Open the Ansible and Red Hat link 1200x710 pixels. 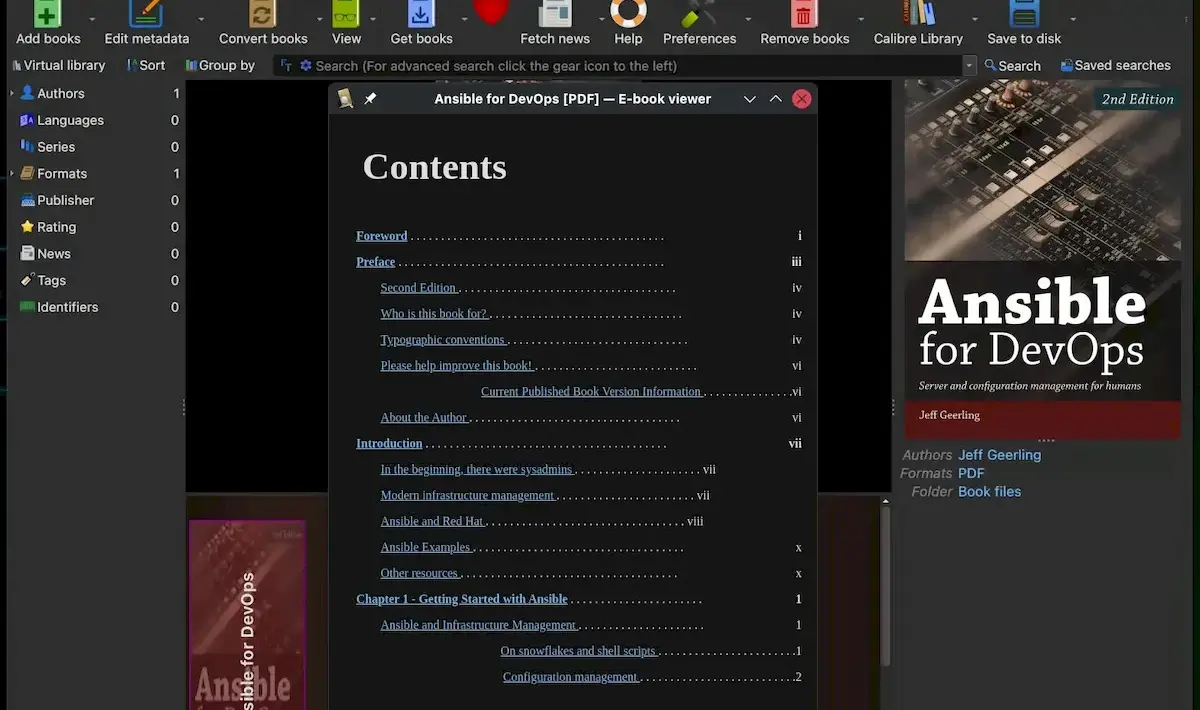432,521
